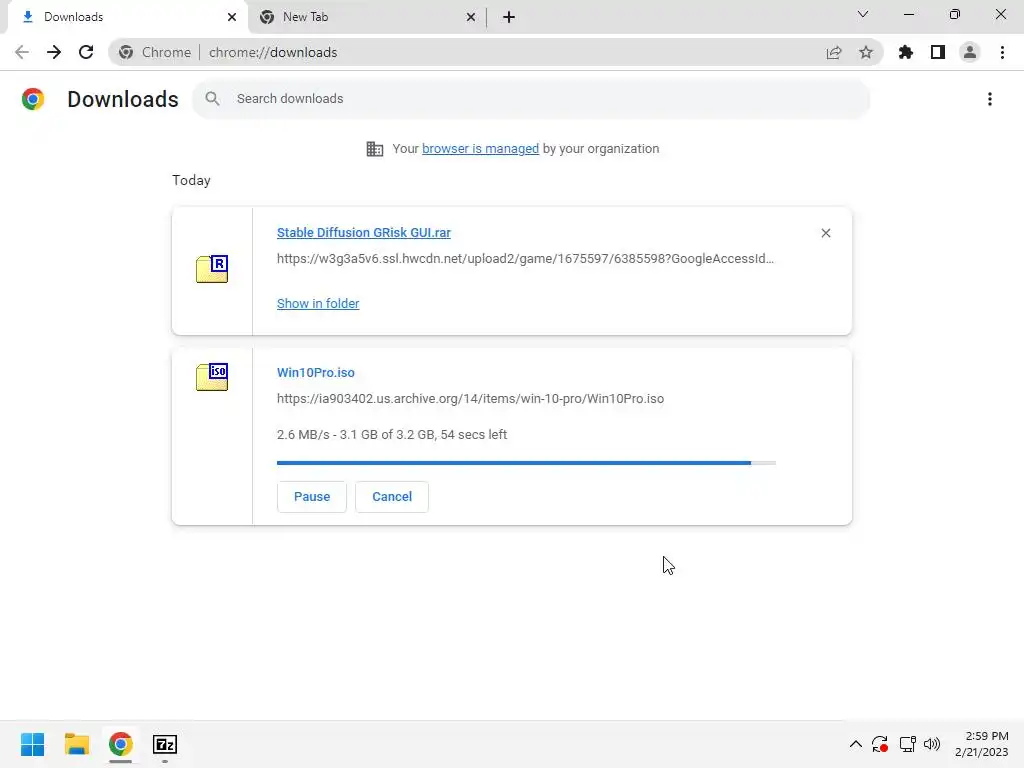1024x768 pixels.
Task: Show hidden tray icons chevron
Action: (856, 744)
